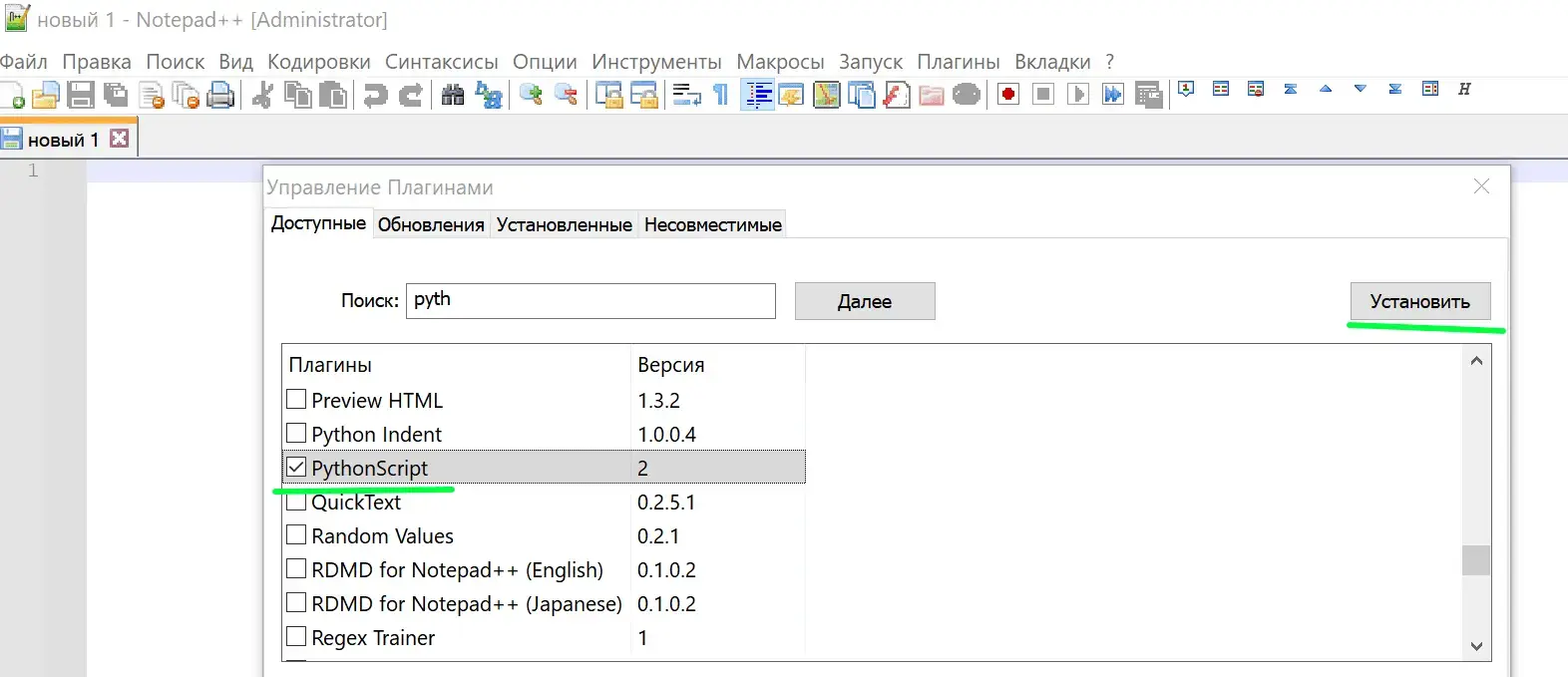
Task: Select the Python Indent plugin name
Action: pos(376,435)
